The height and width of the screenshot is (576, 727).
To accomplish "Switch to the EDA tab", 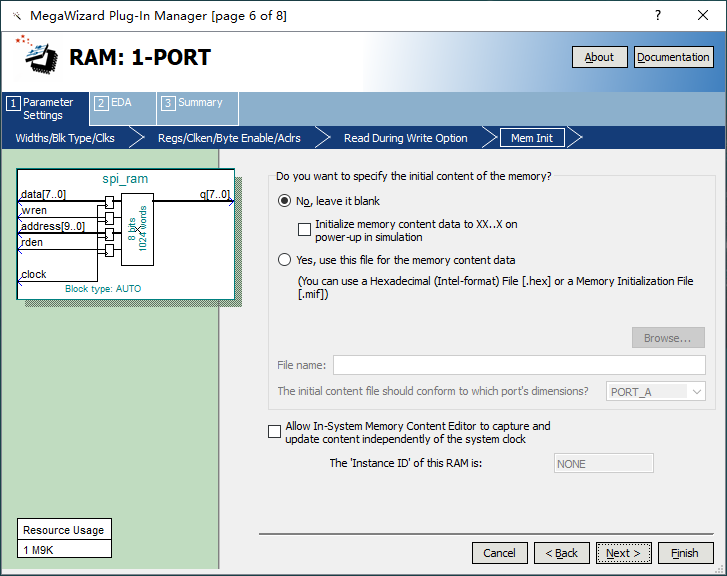I will pos(122,103).
